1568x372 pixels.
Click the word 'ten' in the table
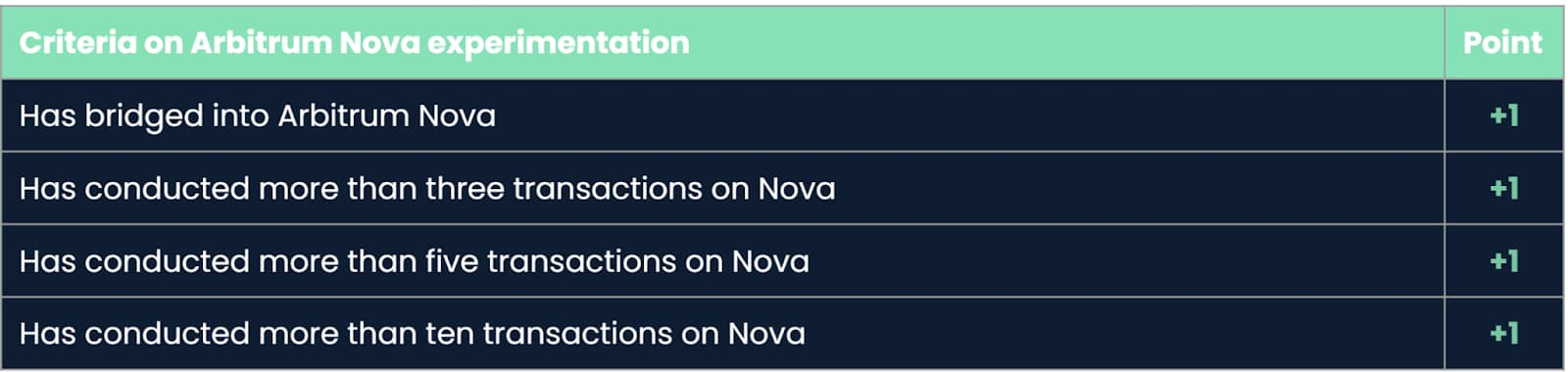[449, 334]
